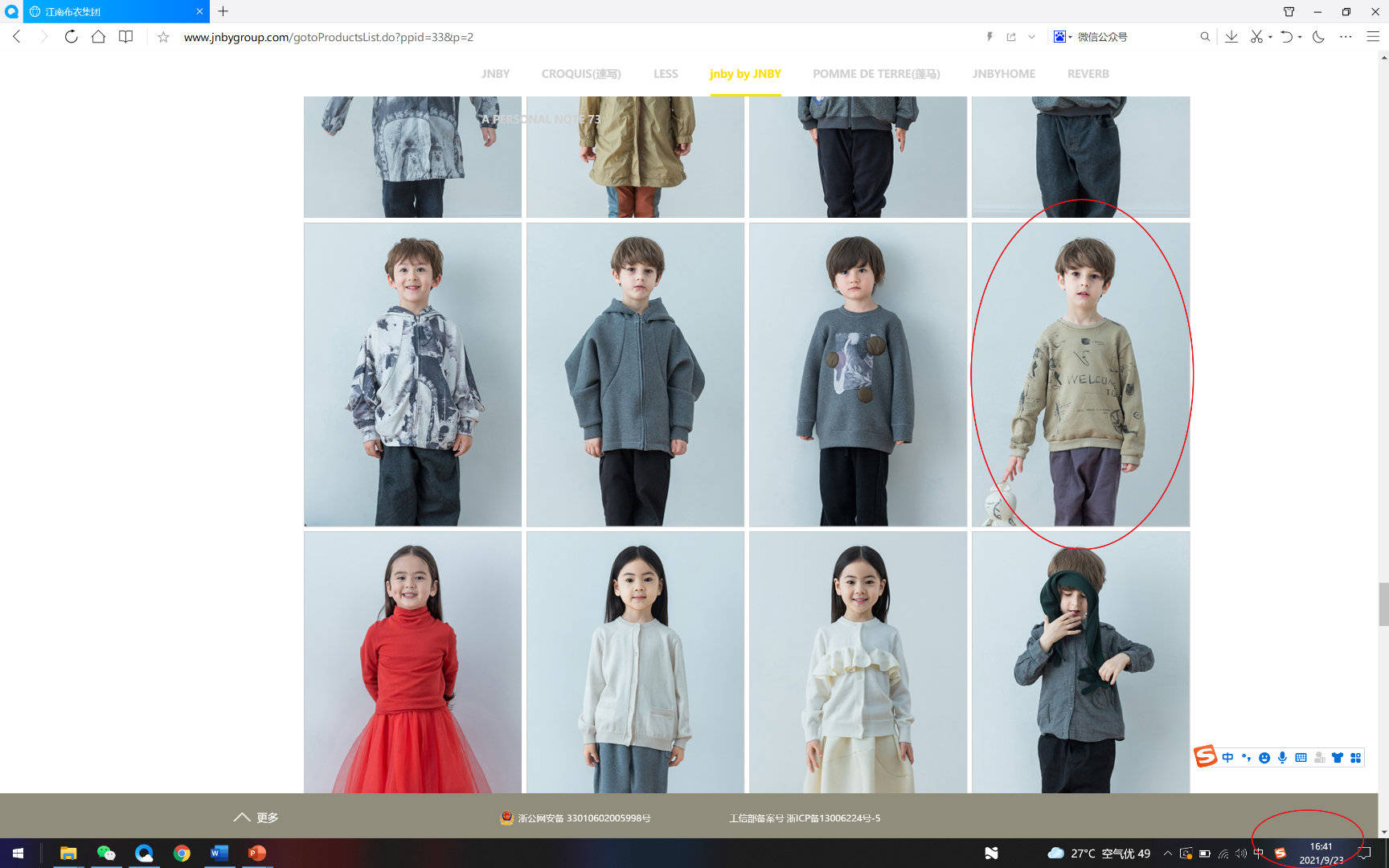
Task: Open the ink-print hoodie boy photo
Action: 412,375
